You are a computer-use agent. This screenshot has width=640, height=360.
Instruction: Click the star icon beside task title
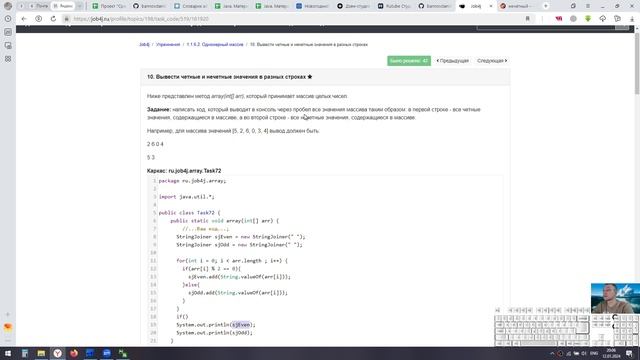click(309, 77)
